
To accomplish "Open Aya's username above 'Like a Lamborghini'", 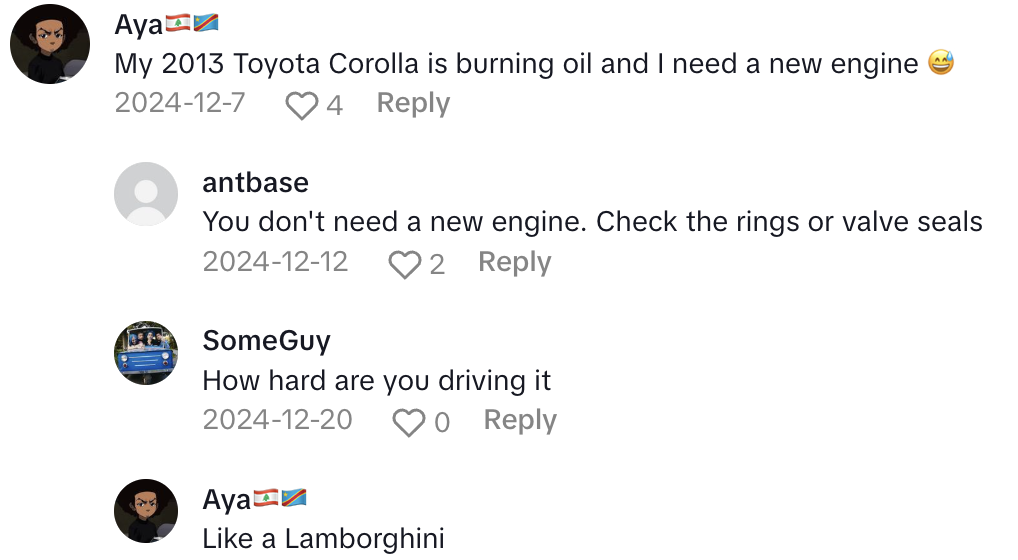I will 227,499.
